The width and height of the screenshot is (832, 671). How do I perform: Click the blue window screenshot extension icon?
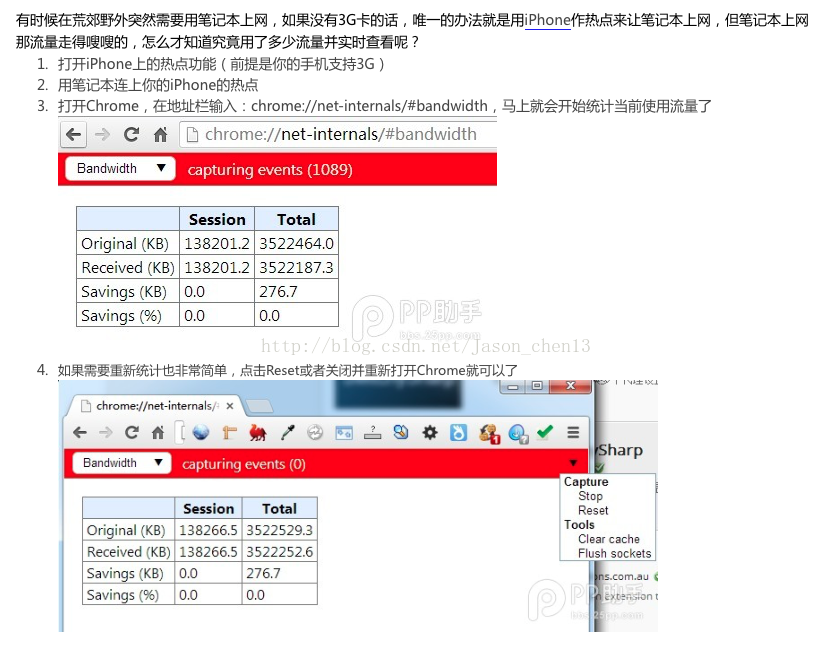coord(344,433)
